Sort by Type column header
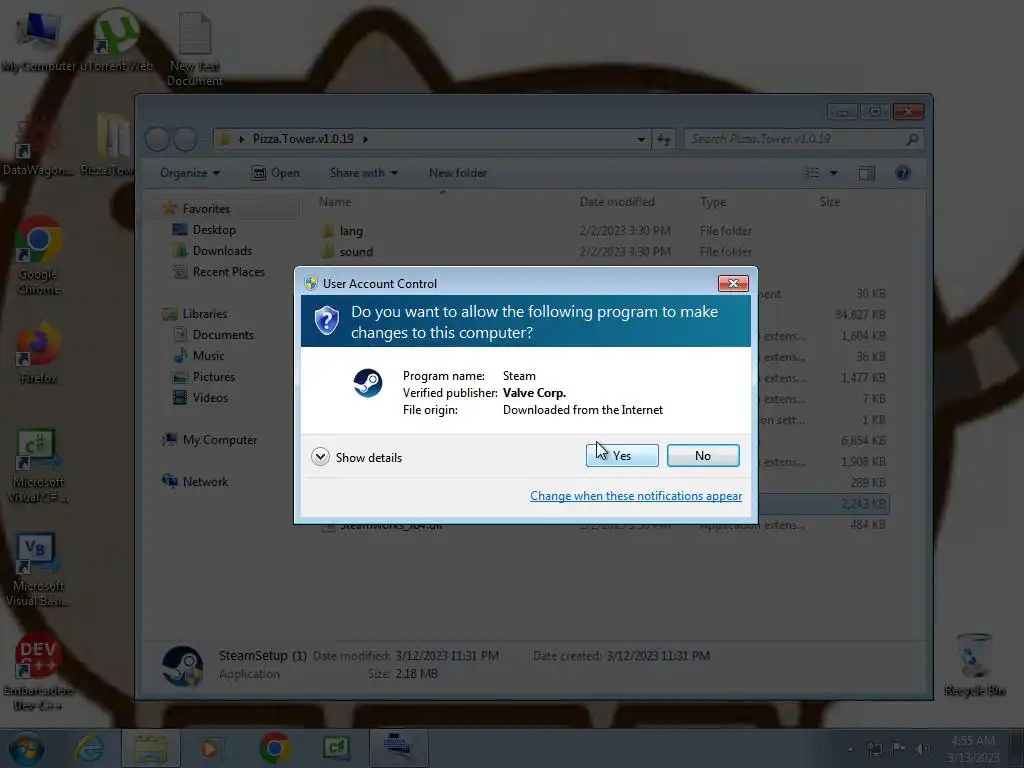Viewport: 1024px width, 768px height. [713, 202]
